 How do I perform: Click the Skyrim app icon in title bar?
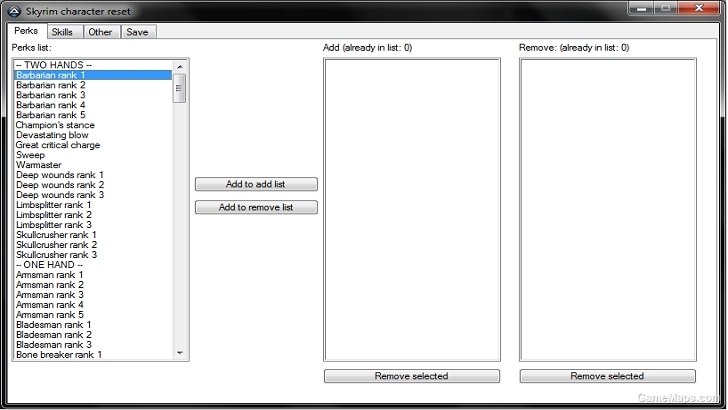(13, 11)
